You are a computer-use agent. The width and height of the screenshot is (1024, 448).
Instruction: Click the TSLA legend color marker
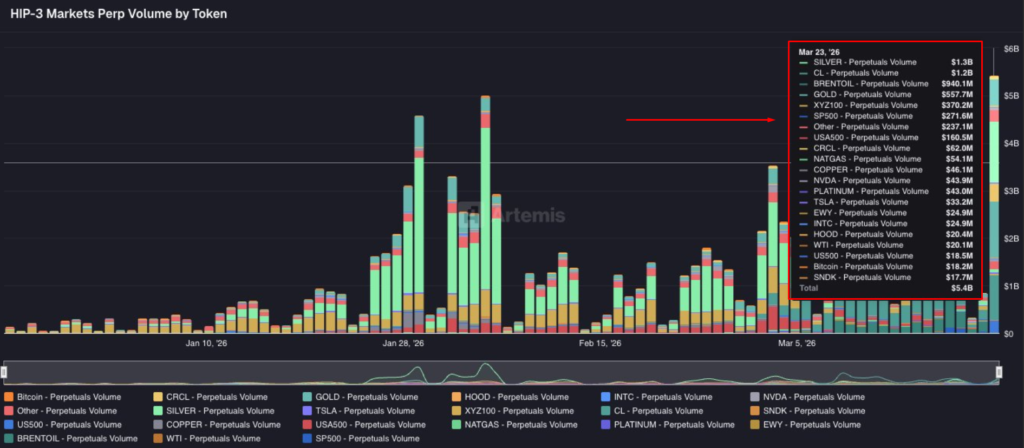(307, 411)
